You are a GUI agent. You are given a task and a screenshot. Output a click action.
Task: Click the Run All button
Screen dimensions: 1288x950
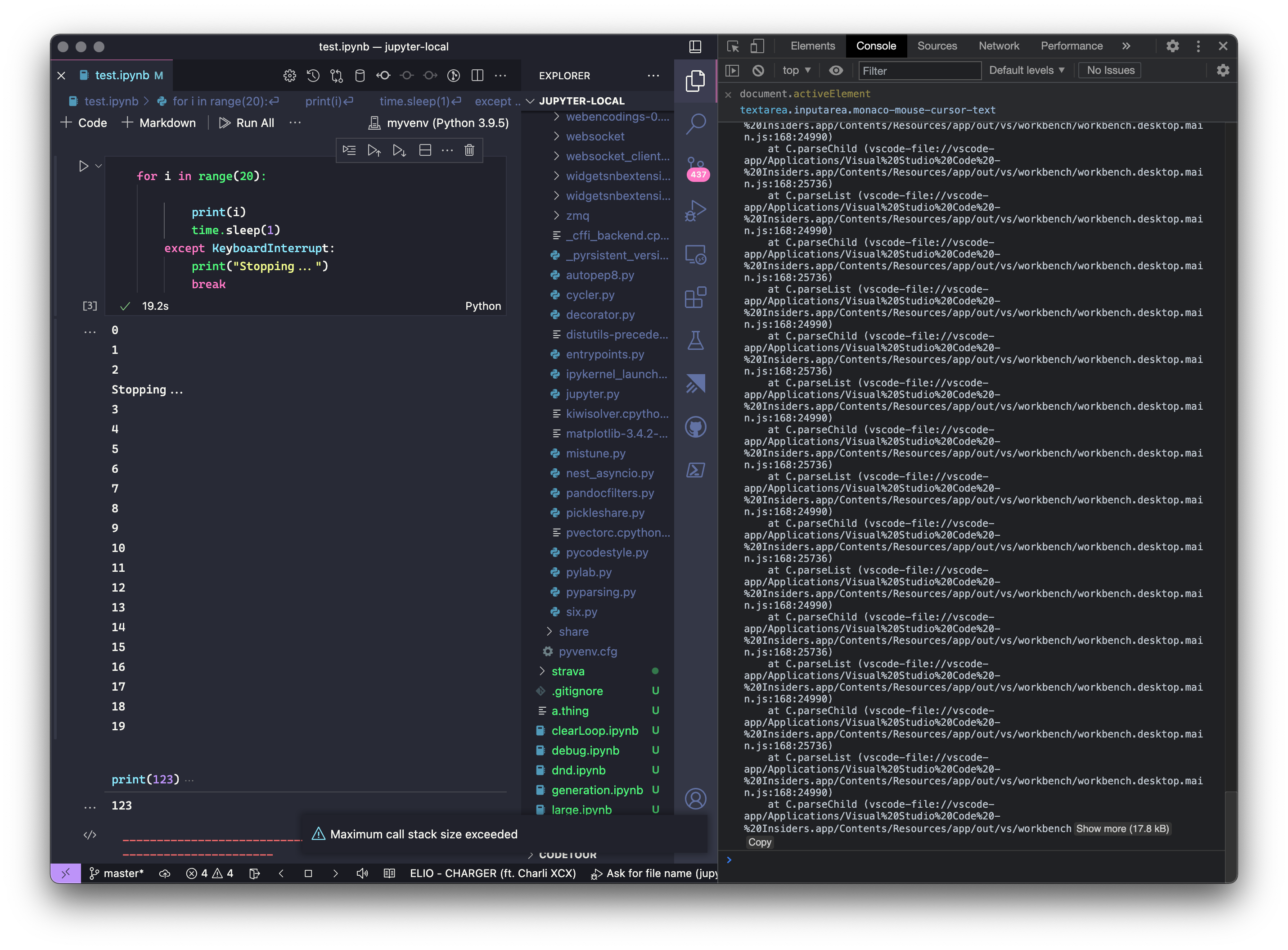click(x=247, y=122)
